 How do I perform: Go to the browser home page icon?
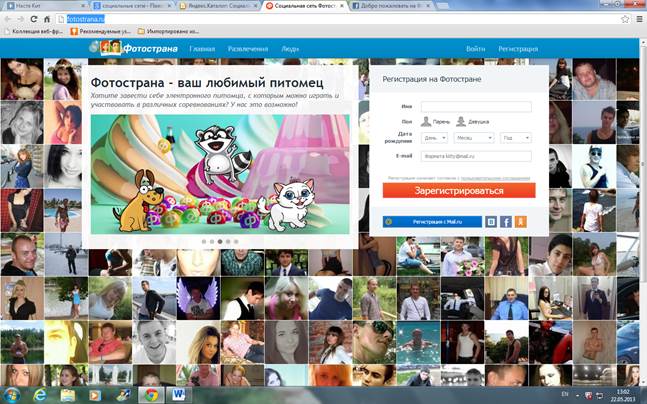coord(47,19)
